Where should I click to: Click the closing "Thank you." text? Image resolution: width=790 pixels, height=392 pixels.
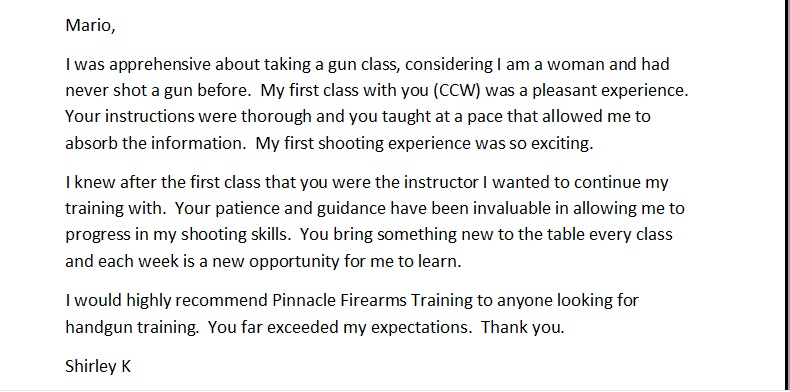click(x=522, y=328)
